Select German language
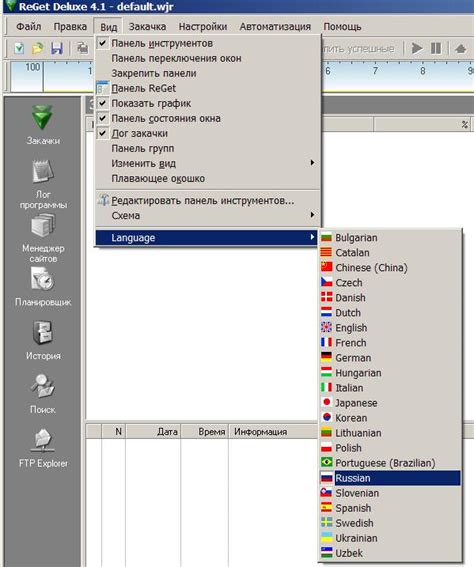The height and width of the screenshot is (567, 474). click(390, 358)
